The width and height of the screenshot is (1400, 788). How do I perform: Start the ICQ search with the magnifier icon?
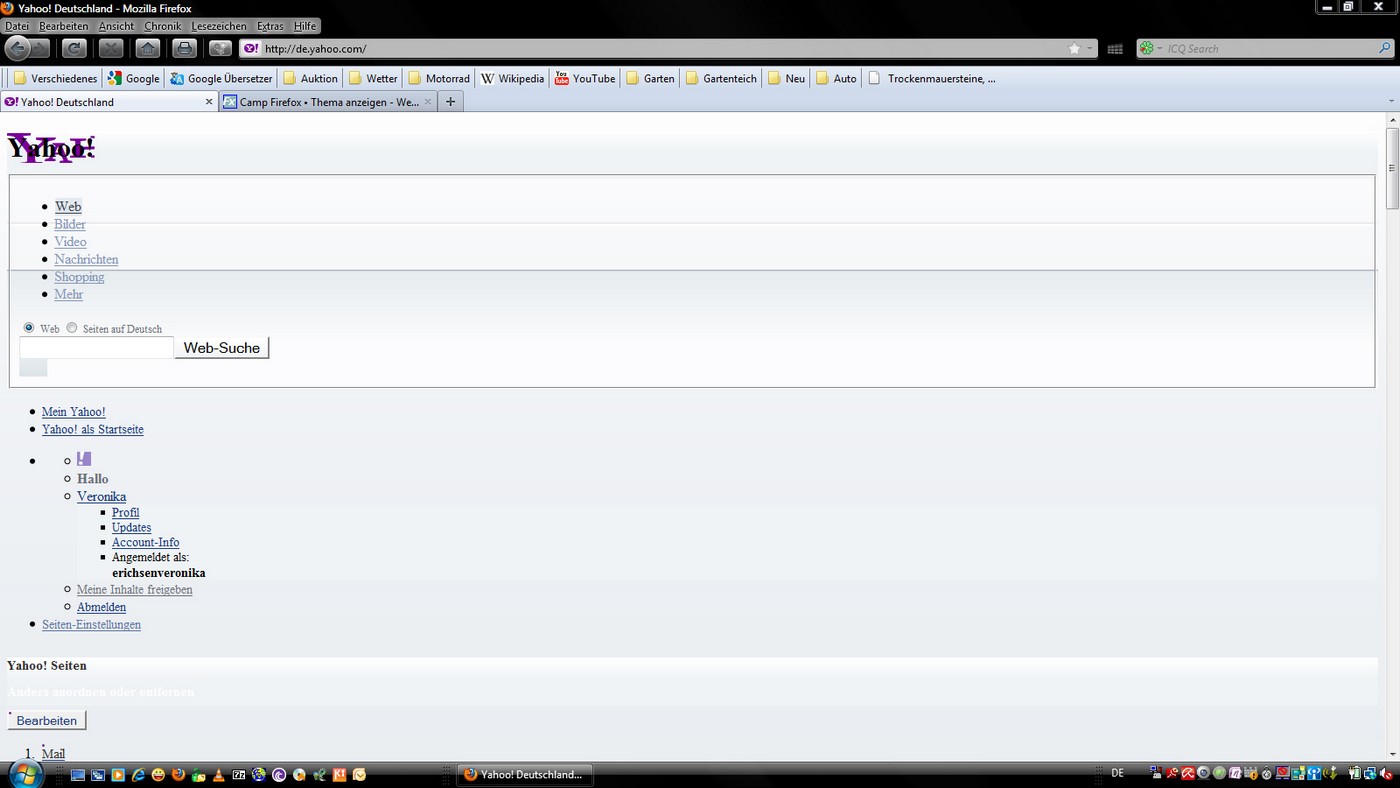coord(1385,48)
